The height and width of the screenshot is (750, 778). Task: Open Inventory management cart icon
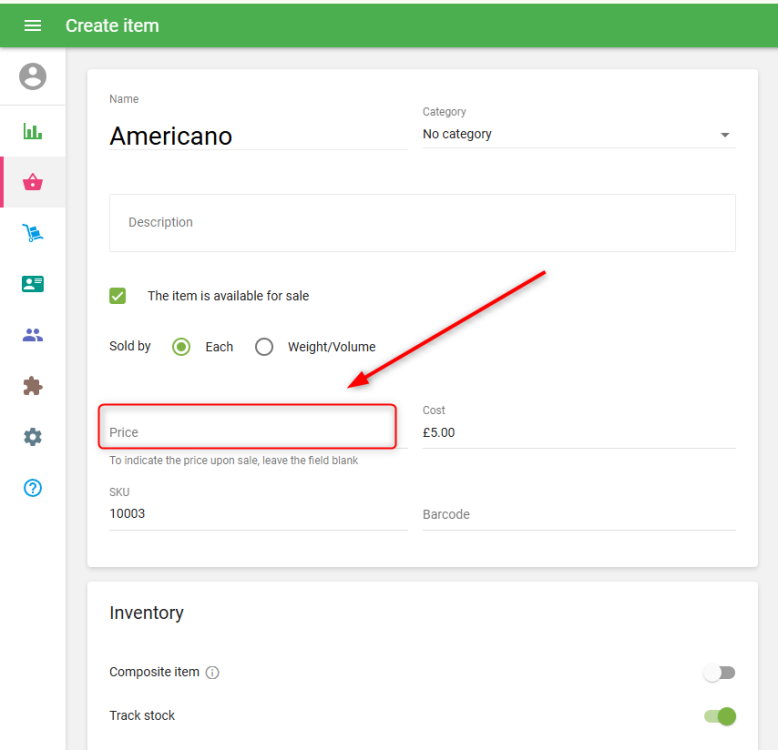[x=33, y=233]
